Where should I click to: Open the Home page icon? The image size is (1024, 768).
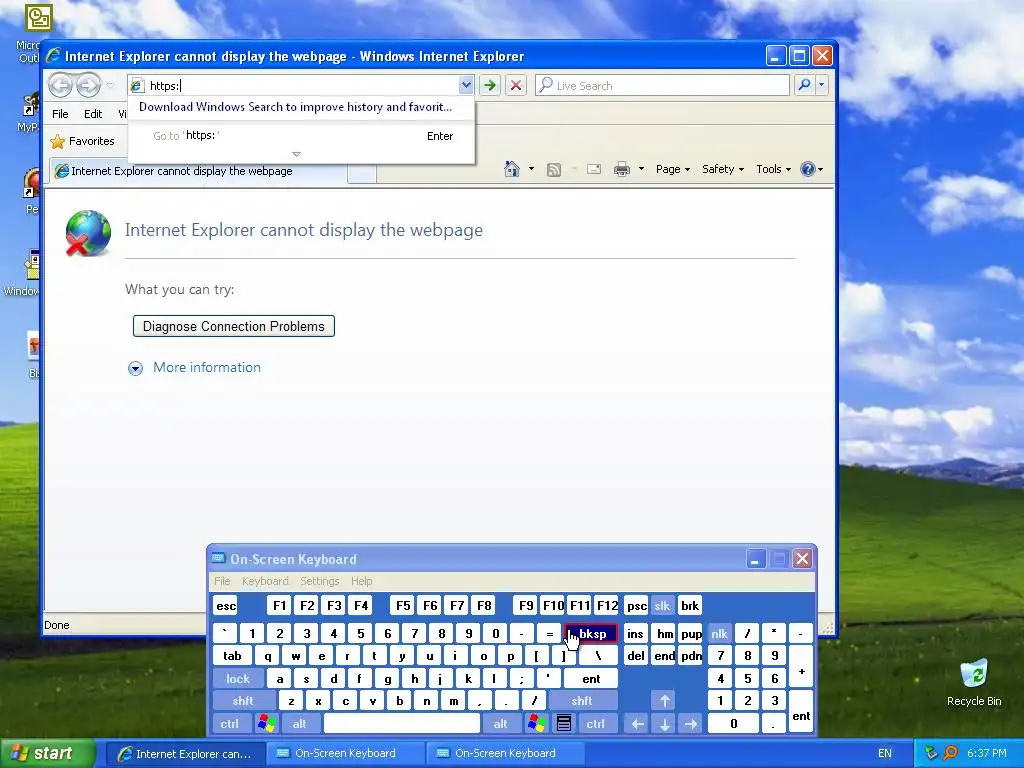[512, 169]
